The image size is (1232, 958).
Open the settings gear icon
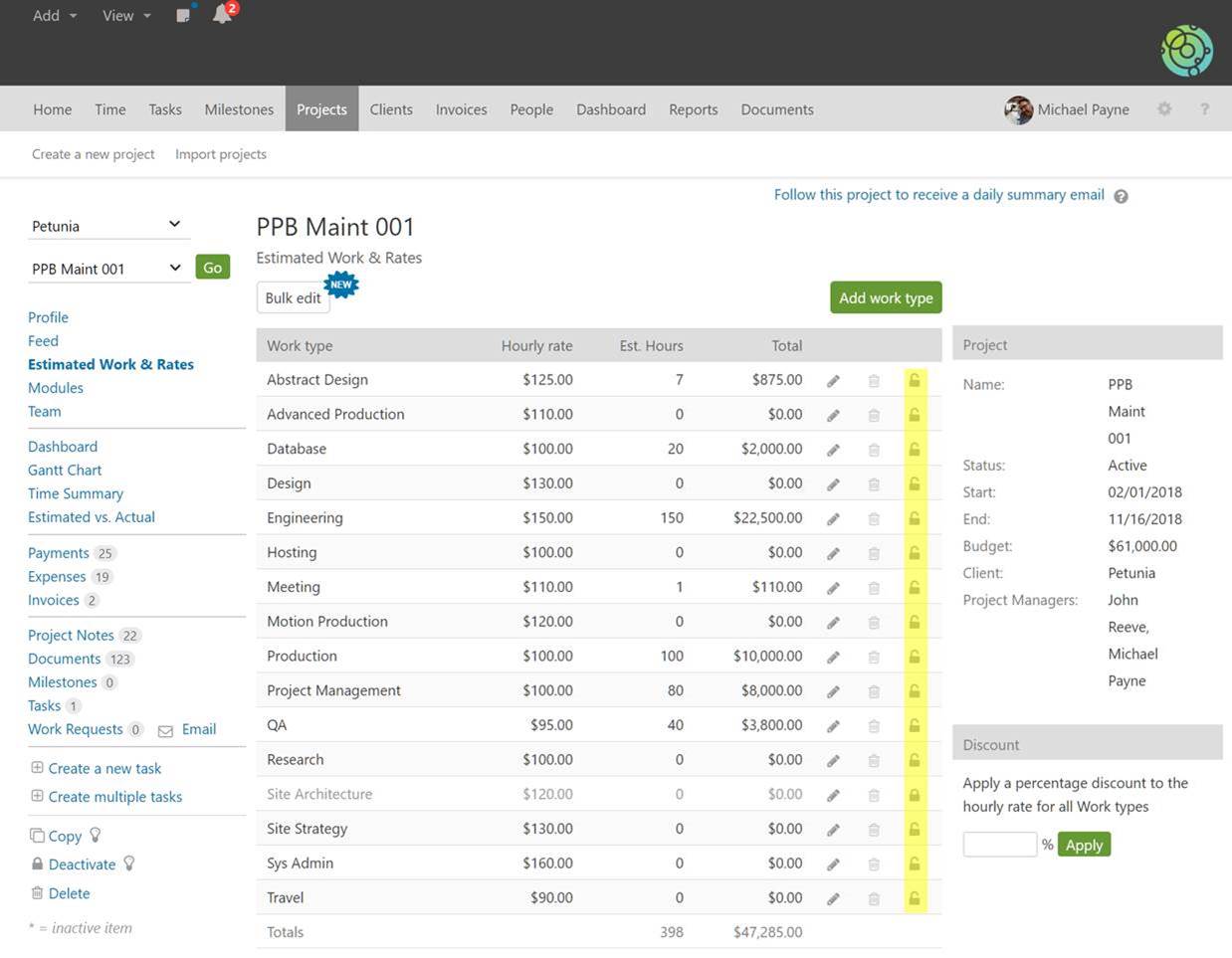pos(1164,109)
